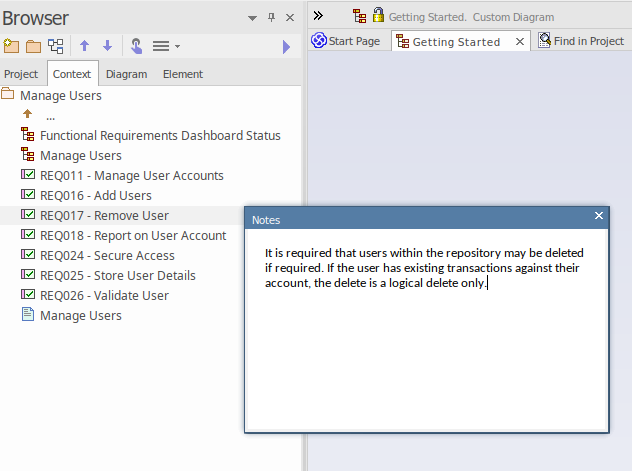
Task: Toggle pin on the Browser panel
Action: [x=271, y=18]
